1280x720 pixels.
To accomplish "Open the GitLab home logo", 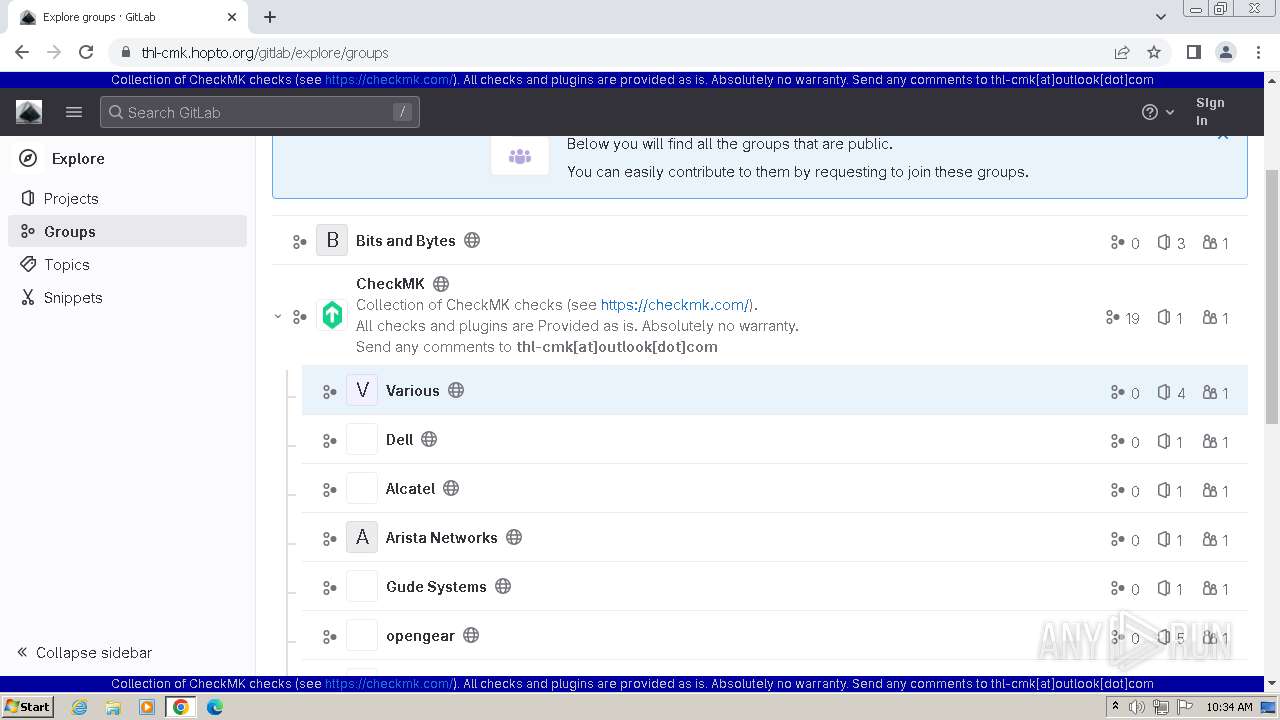I will coord(29,112).
